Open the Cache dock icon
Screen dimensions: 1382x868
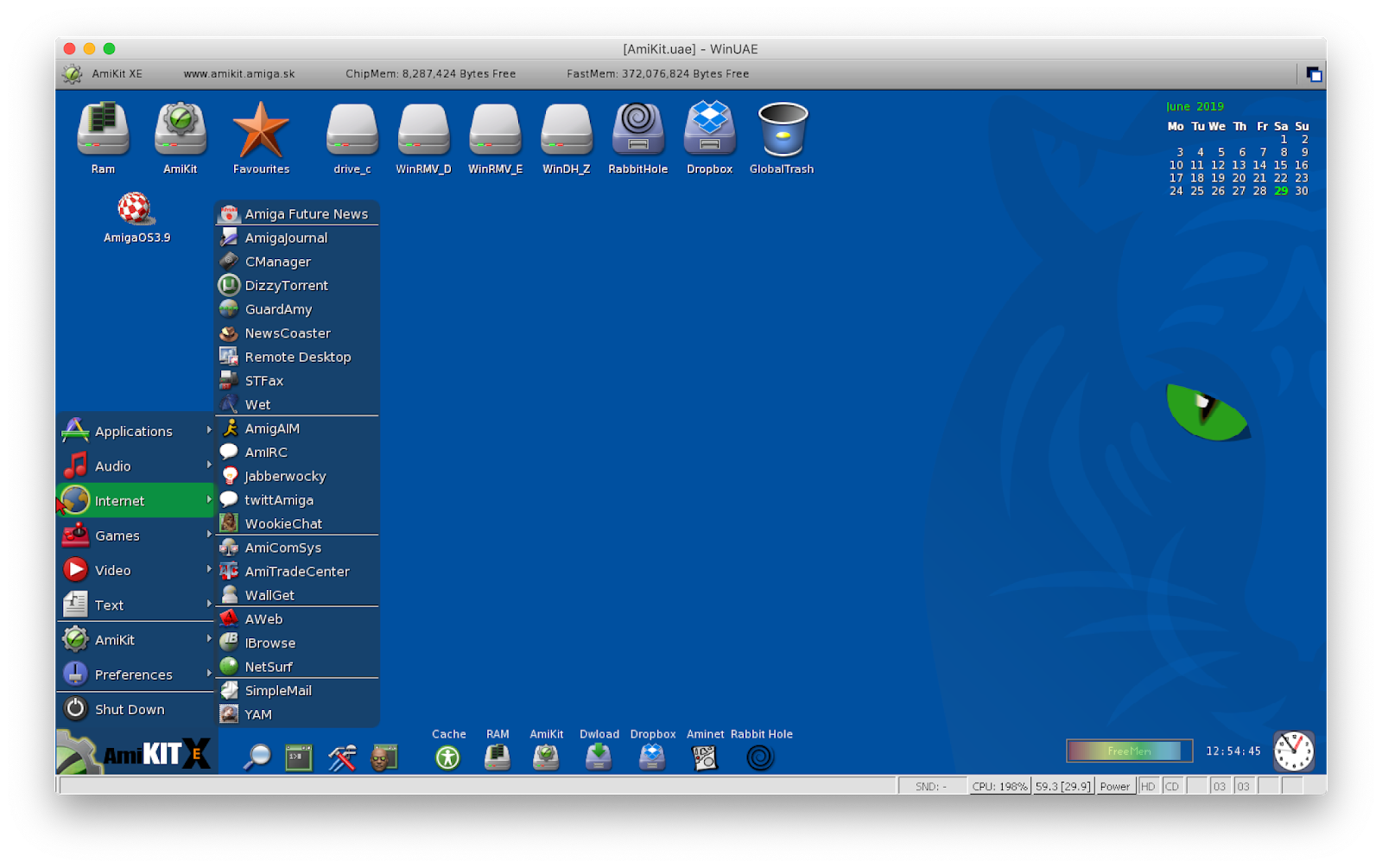pos(447,757)
